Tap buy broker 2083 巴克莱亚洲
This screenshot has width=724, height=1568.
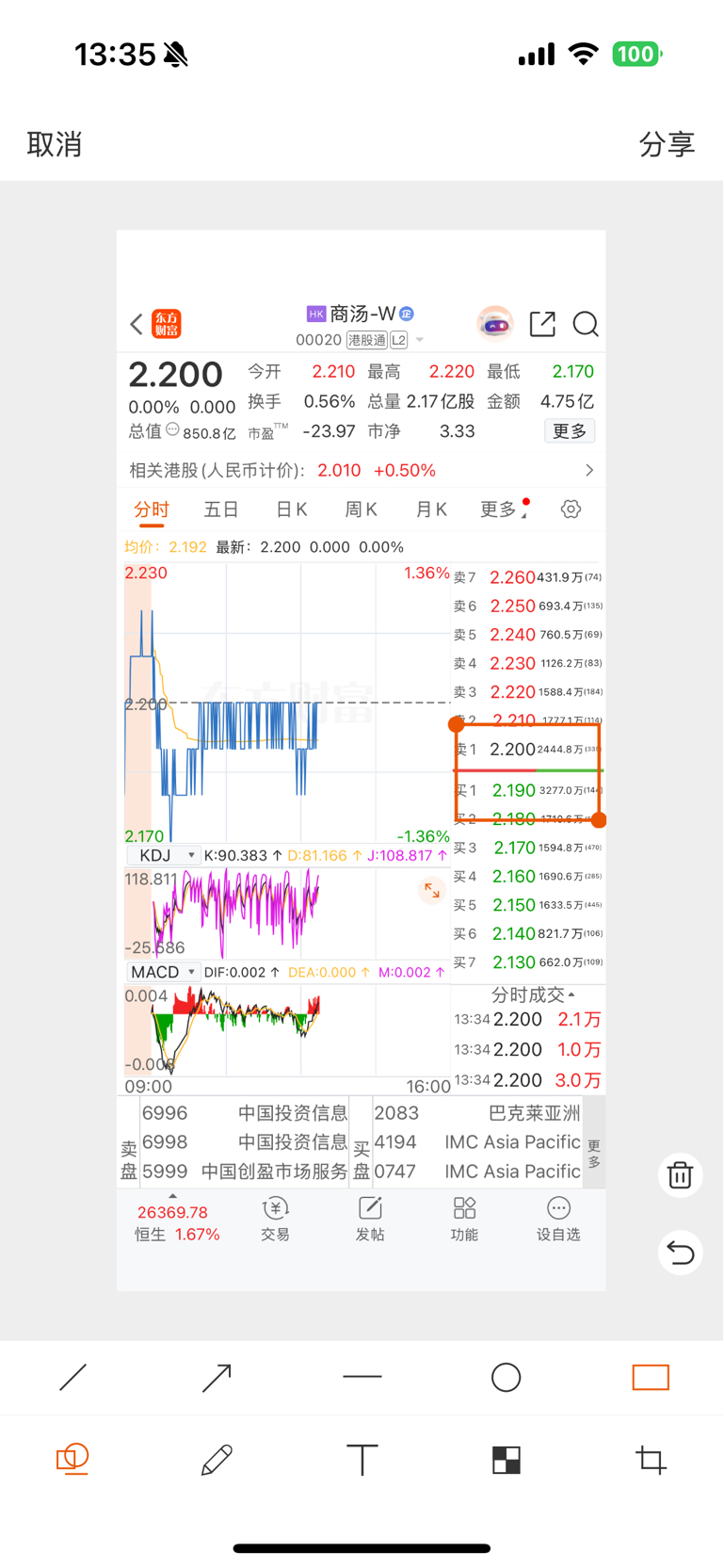[477, 1113]
